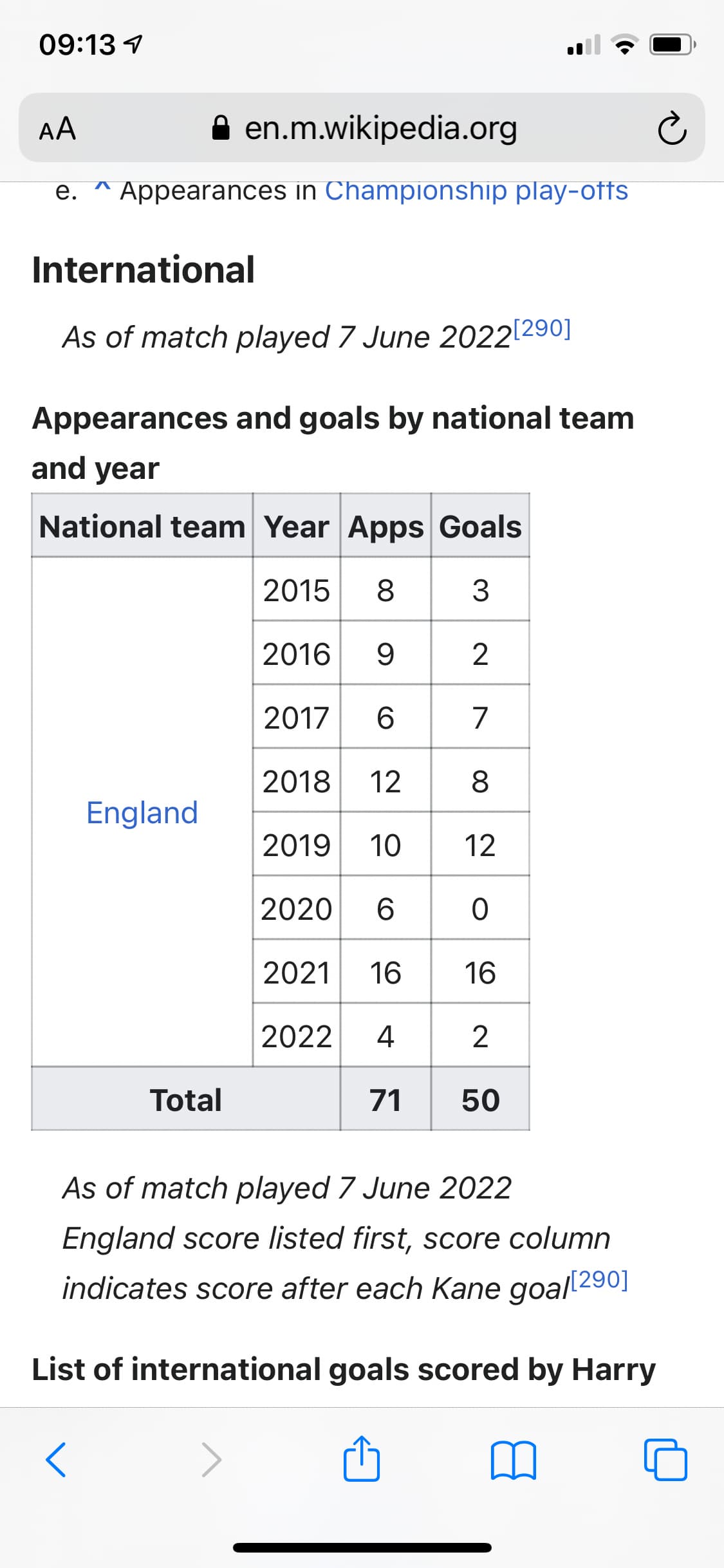Viewport: 724px width, 1568px height.
Task: Tap the Safari forward arrow
Action: pyautogui.click(x=211, y=1459)
